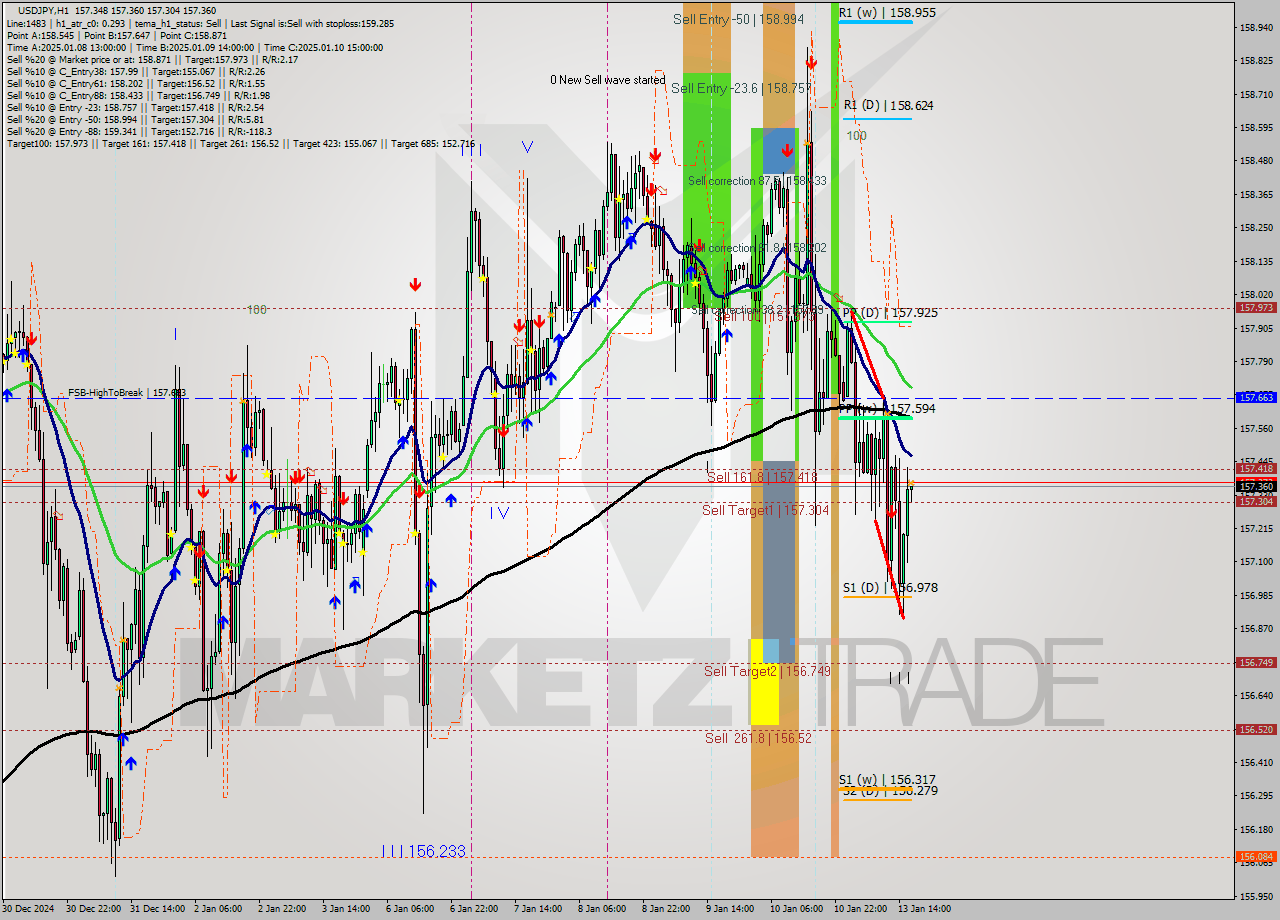Click the '6 Jan 06:00' time axis label
This screenshot has width=1280, height=920.
coord(411,909)
